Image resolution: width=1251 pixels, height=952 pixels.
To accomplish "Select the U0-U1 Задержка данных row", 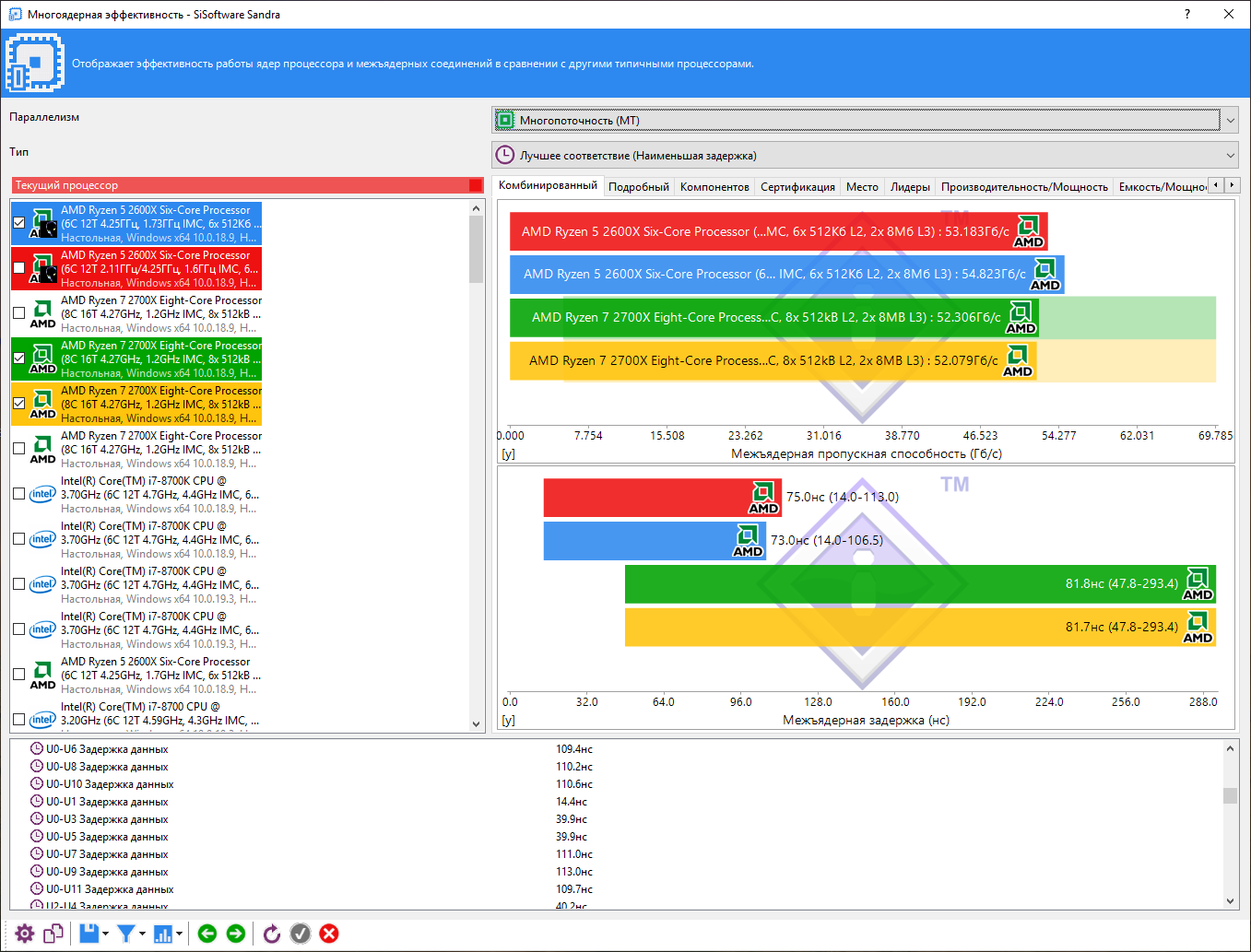I will click(614, 802).
